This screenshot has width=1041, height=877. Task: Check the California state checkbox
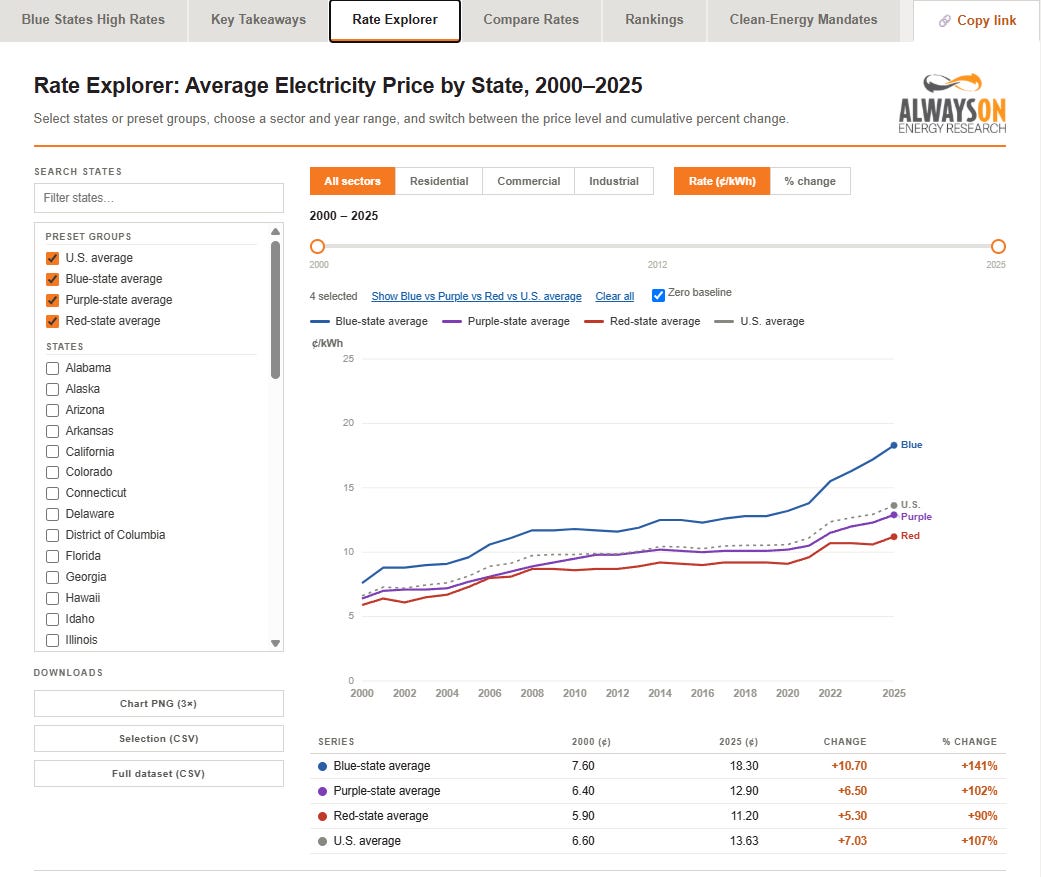tap(52, 452)
